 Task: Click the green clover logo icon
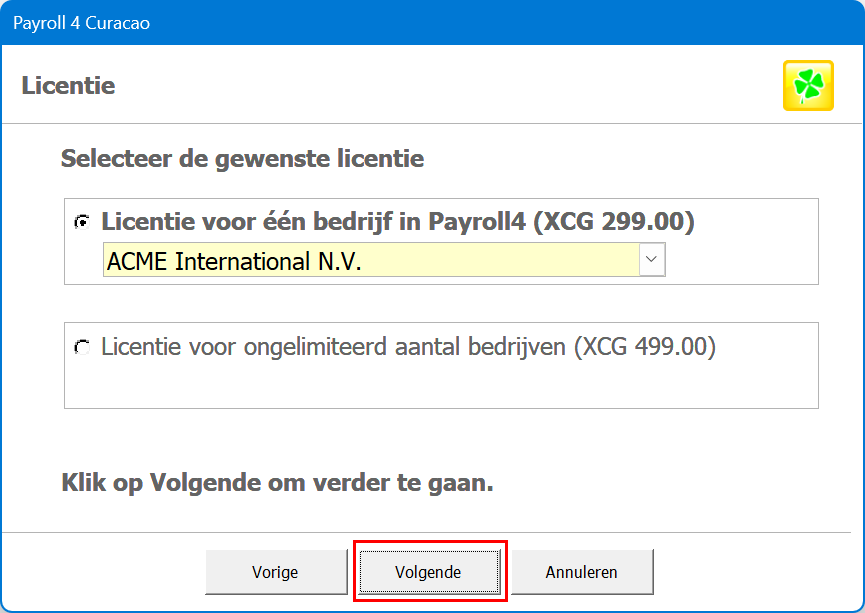pos(808,86)
